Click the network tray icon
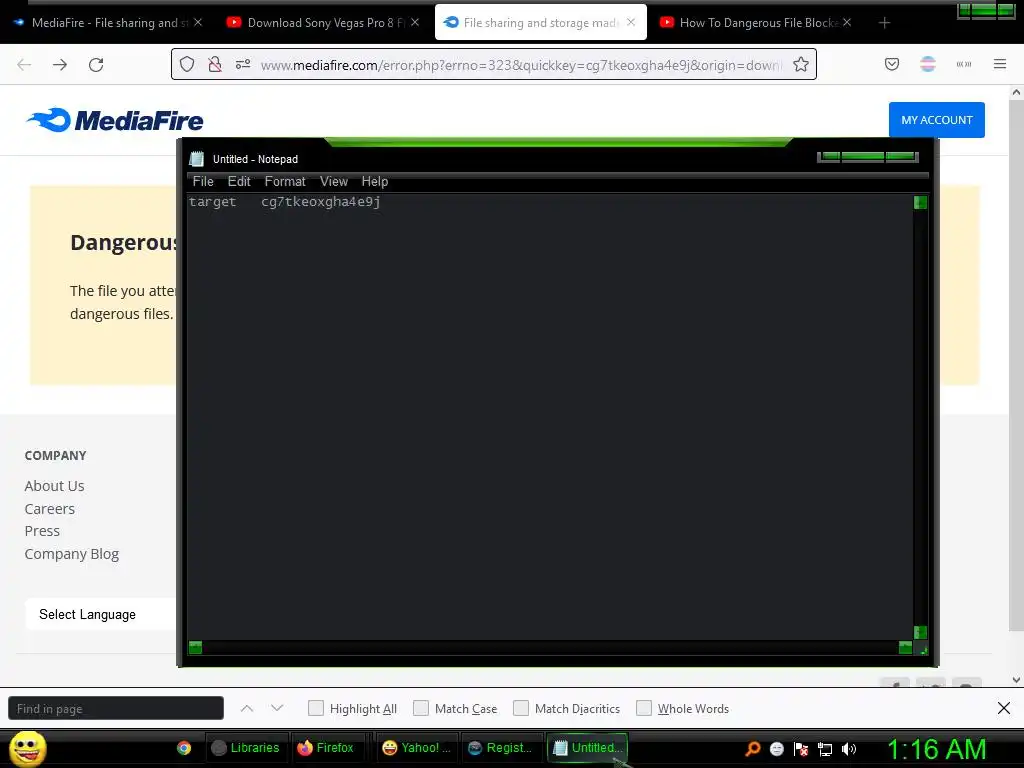This screenshot has width=1024, height=768. [x=825, y=749]
